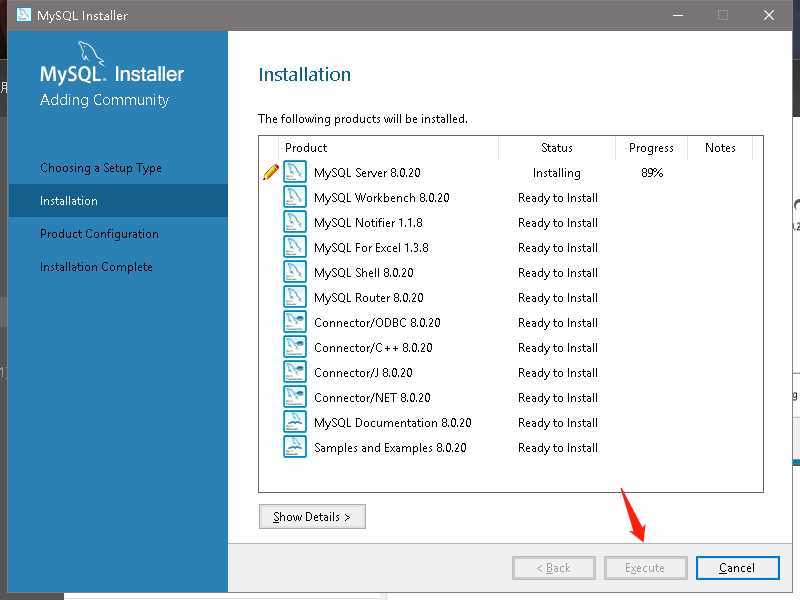Click the Installing status of MySQL Server
800x600 pixels.
[557, 173]
